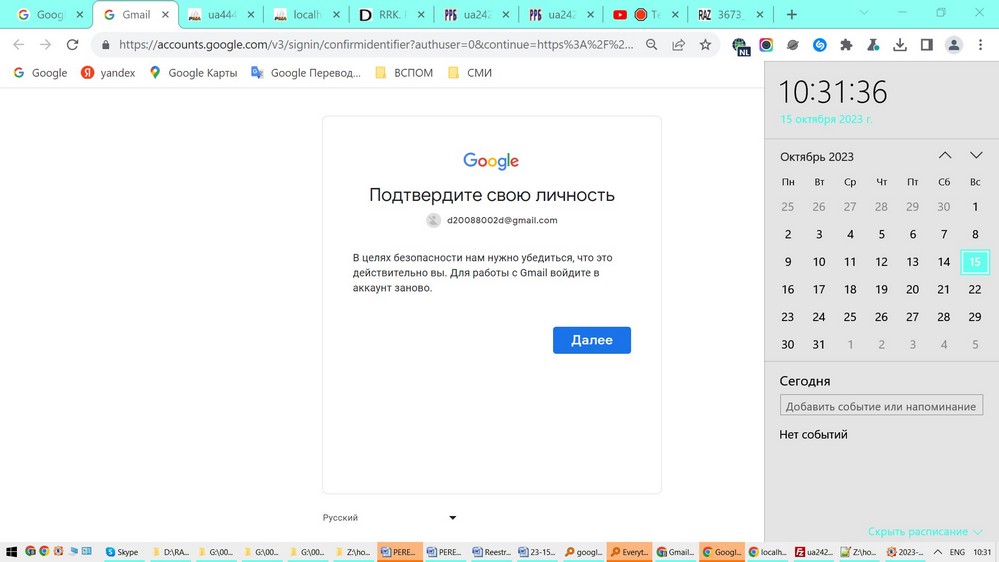Open the FileZilla ua242 taskbar item
Image resolution: width=999 pixels, height=562 pixels.
click(x=814, y=552)
